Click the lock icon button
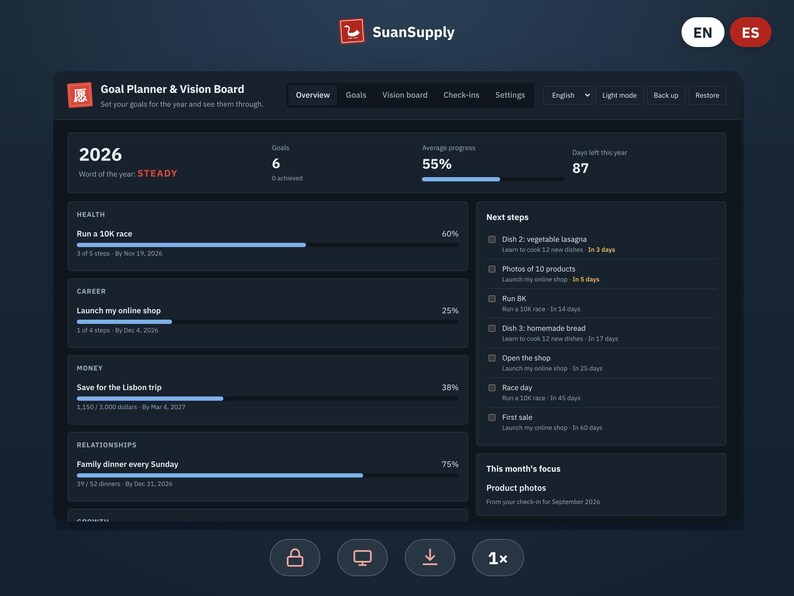Viewport: 794px width, 596px height. pyautogui.click(x=295, y=558)
